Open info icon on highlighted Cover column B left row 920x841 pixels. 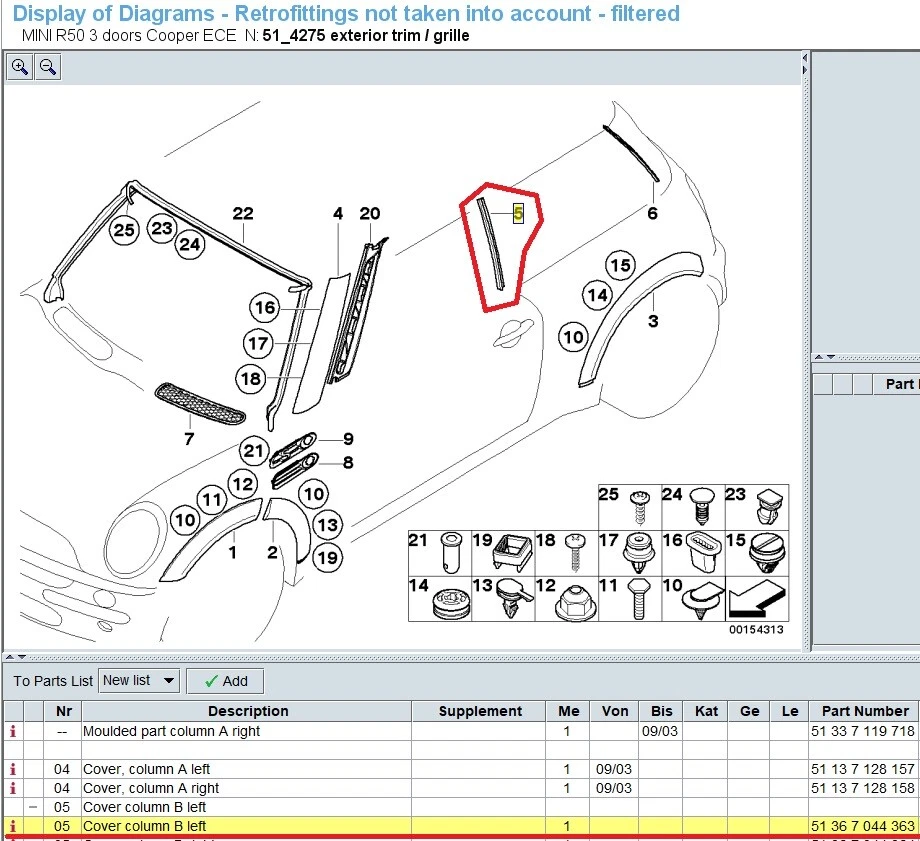click(x=12, y=826)
